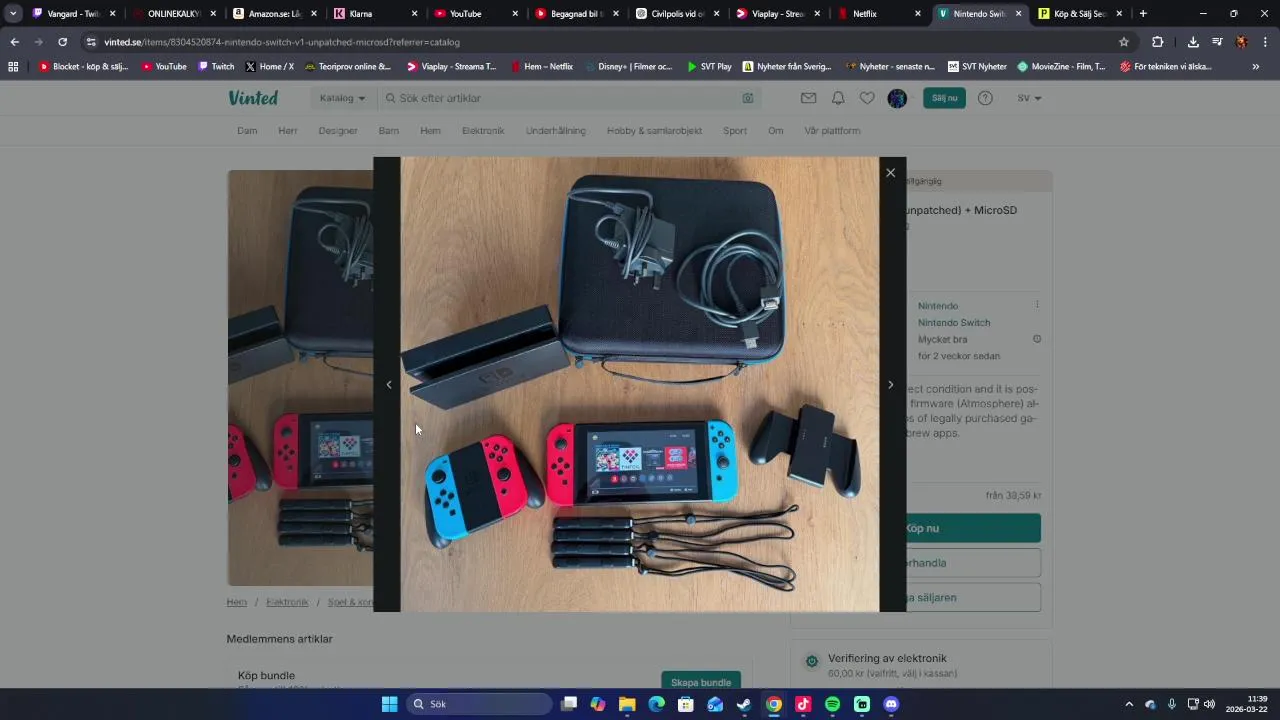Open the Elektronik category
This screenshot has width=1280, height=720.
[x=483, y=131]
